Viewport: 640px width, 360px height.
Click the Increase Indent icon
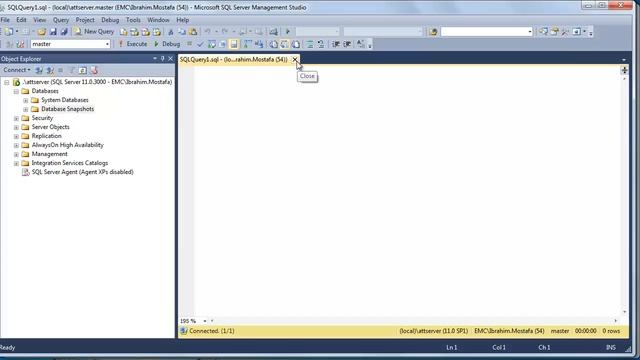pyautogui.click(x=347, y=44)
